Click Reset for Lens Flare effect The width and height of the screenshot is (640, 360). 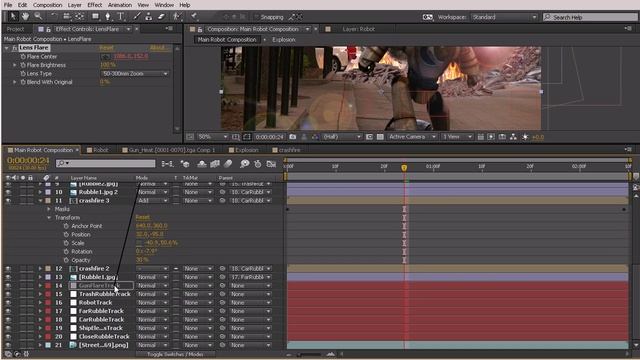coord(107,48)
